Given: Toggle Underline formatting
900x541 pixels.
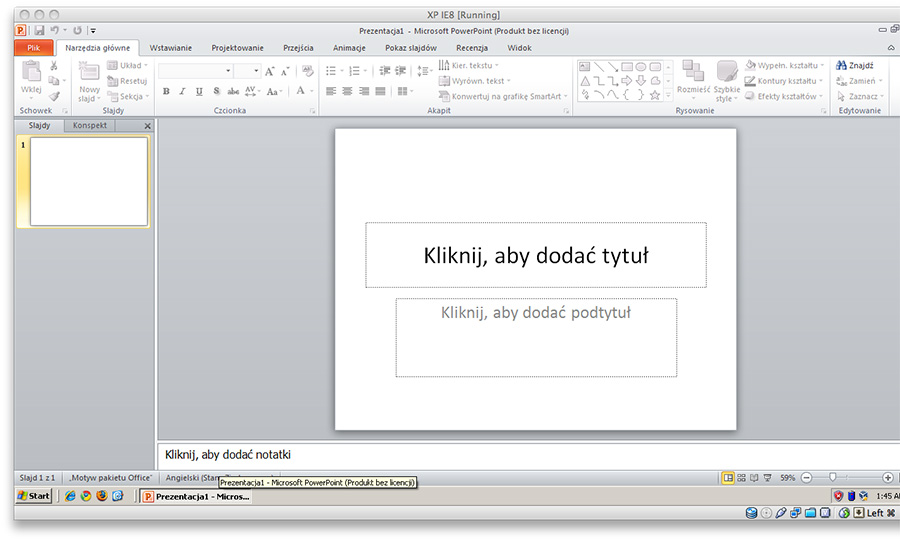Looking at the screenshot, I should (x=199, y=91).
